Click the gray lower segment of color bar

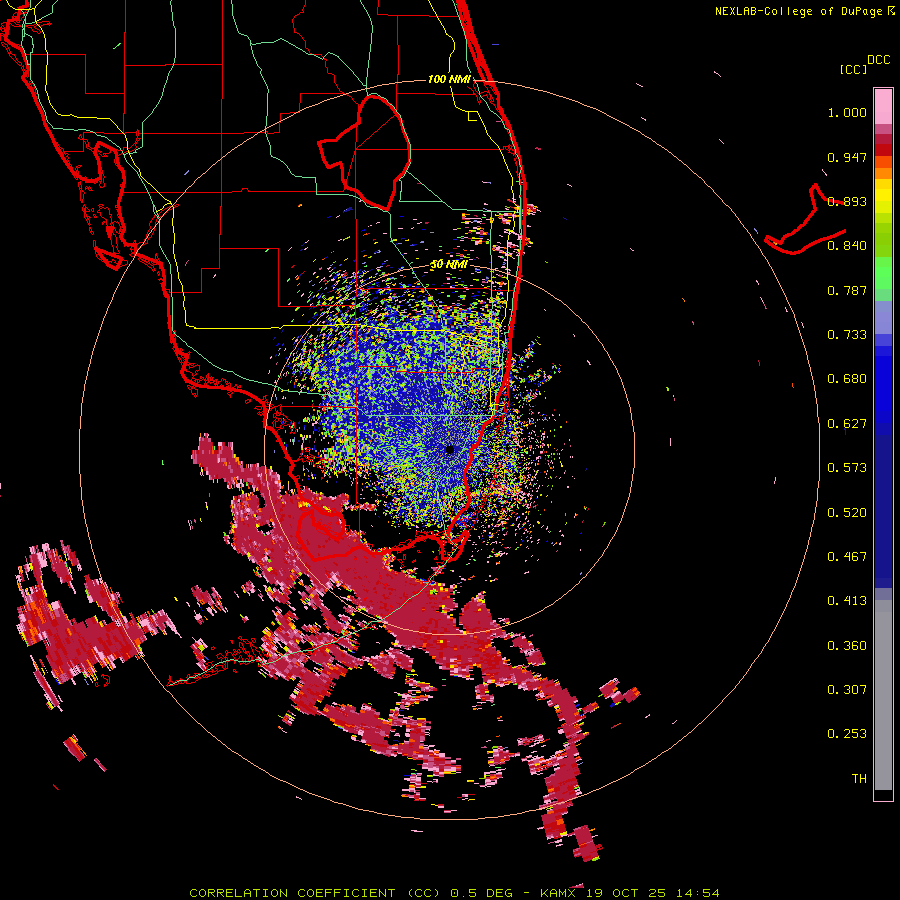pos(883,695)
